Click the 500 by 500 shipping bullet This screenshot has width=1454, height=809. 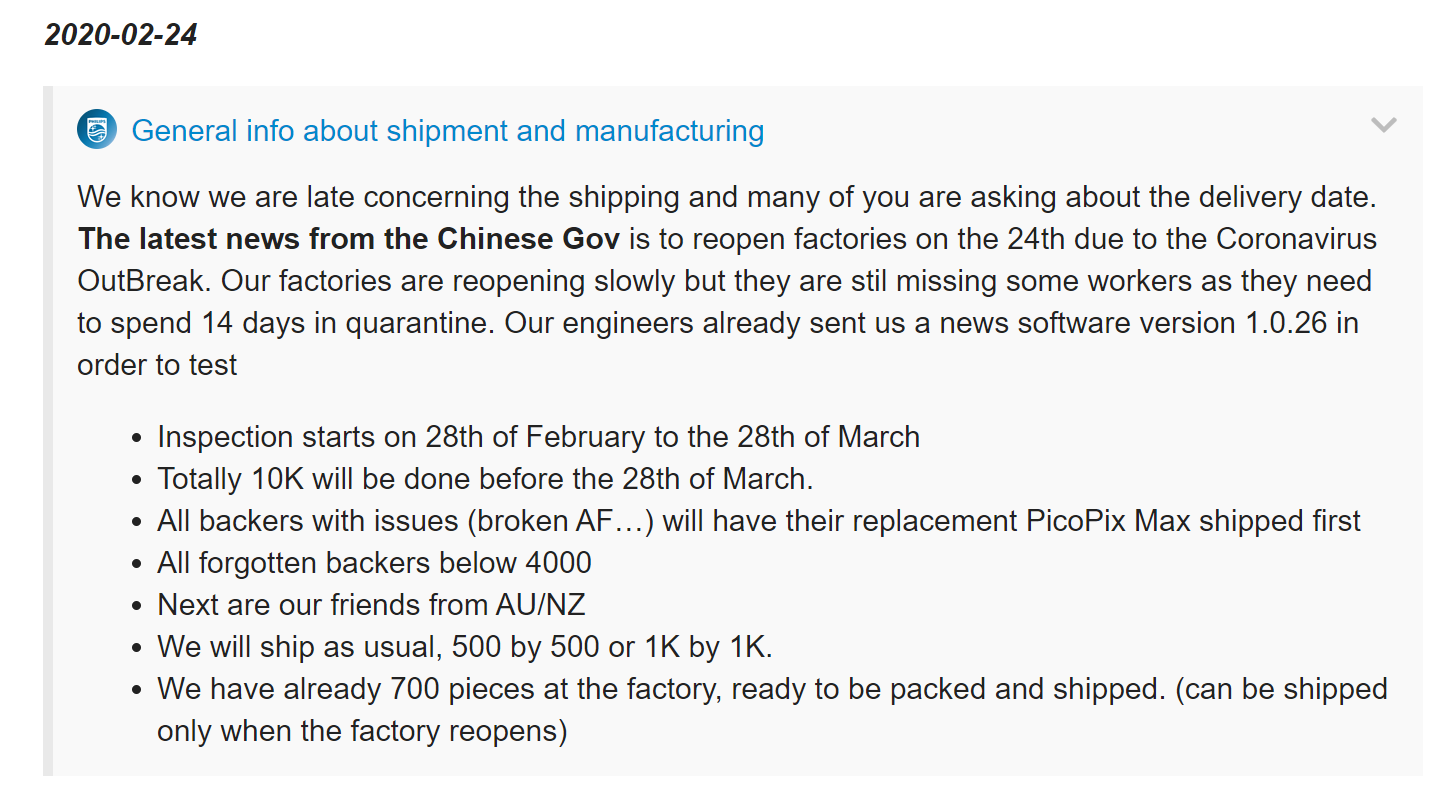[465, 647]
